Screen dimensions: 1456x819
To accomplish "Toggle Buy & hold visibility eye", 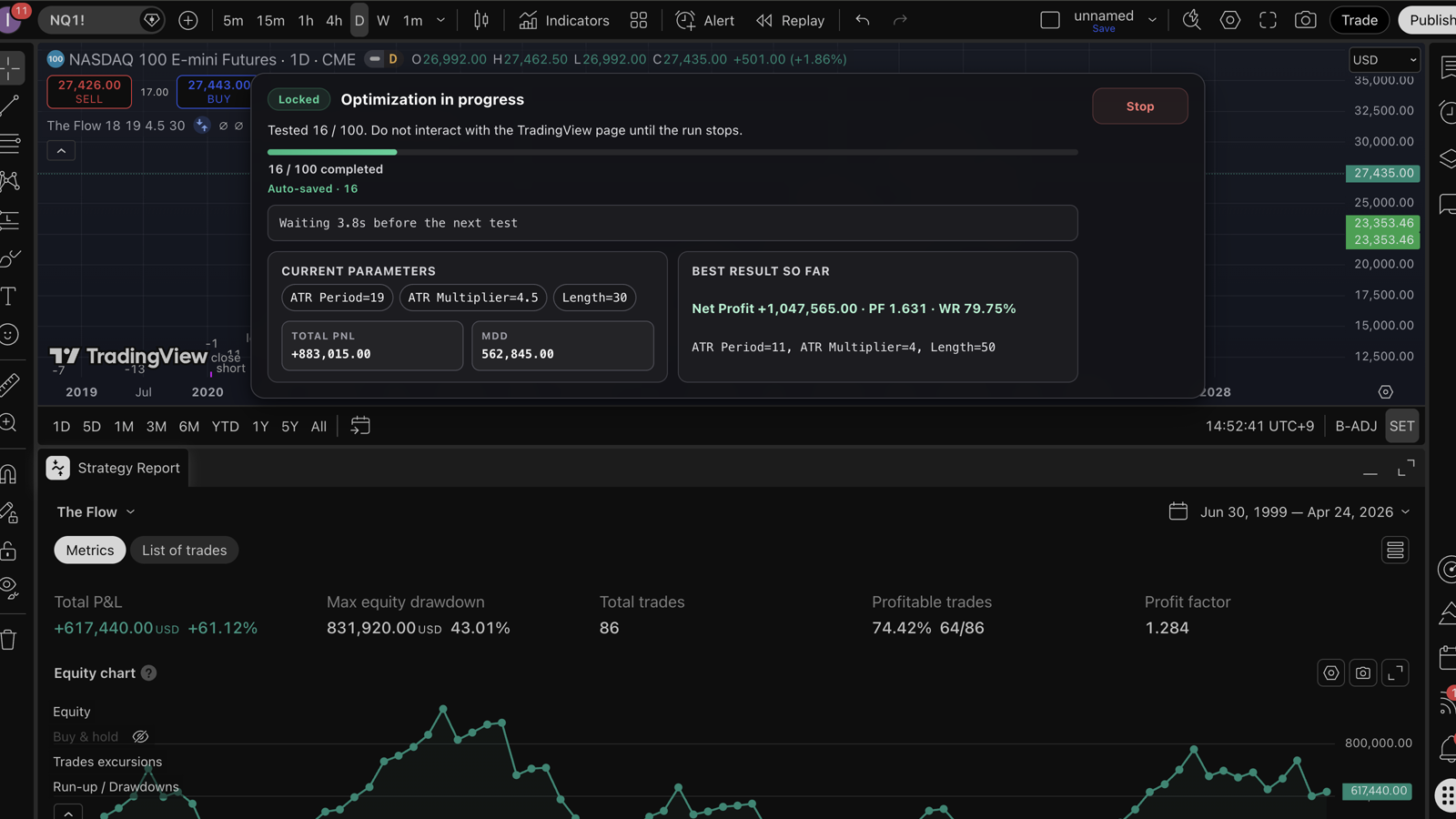I will (x=140, y=736).
